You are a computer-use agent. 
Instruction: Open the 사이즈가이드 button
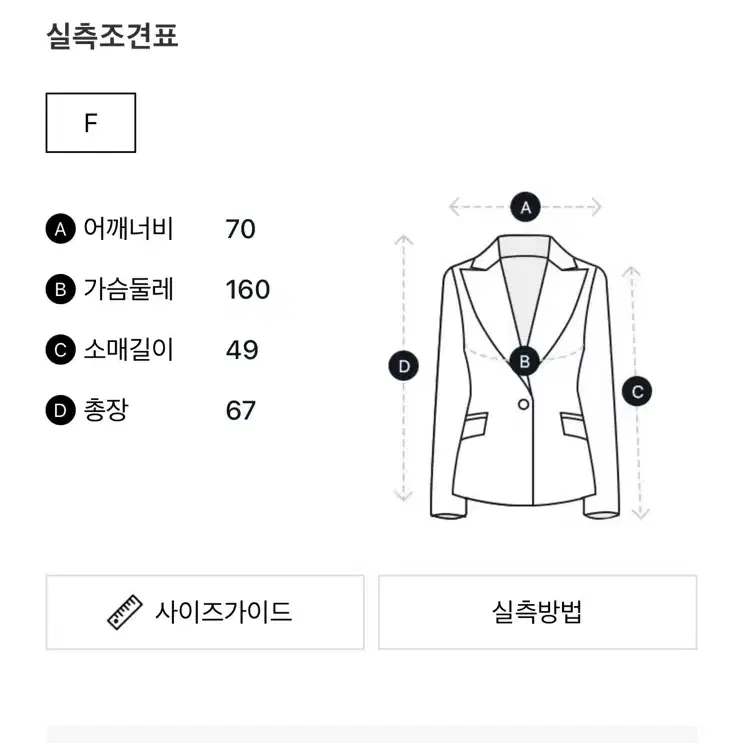205,612
